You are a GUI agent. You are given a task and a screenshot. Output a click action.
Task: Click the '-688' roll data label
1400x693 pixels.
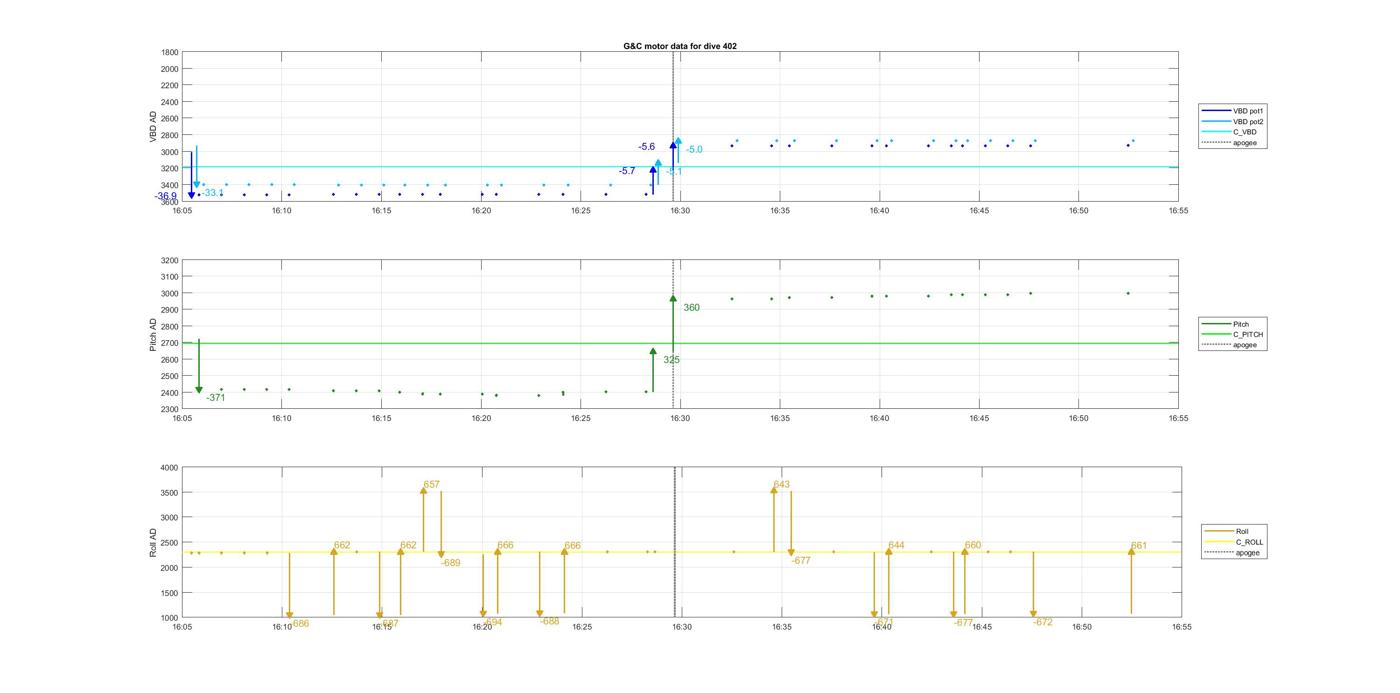click(549, 621)
